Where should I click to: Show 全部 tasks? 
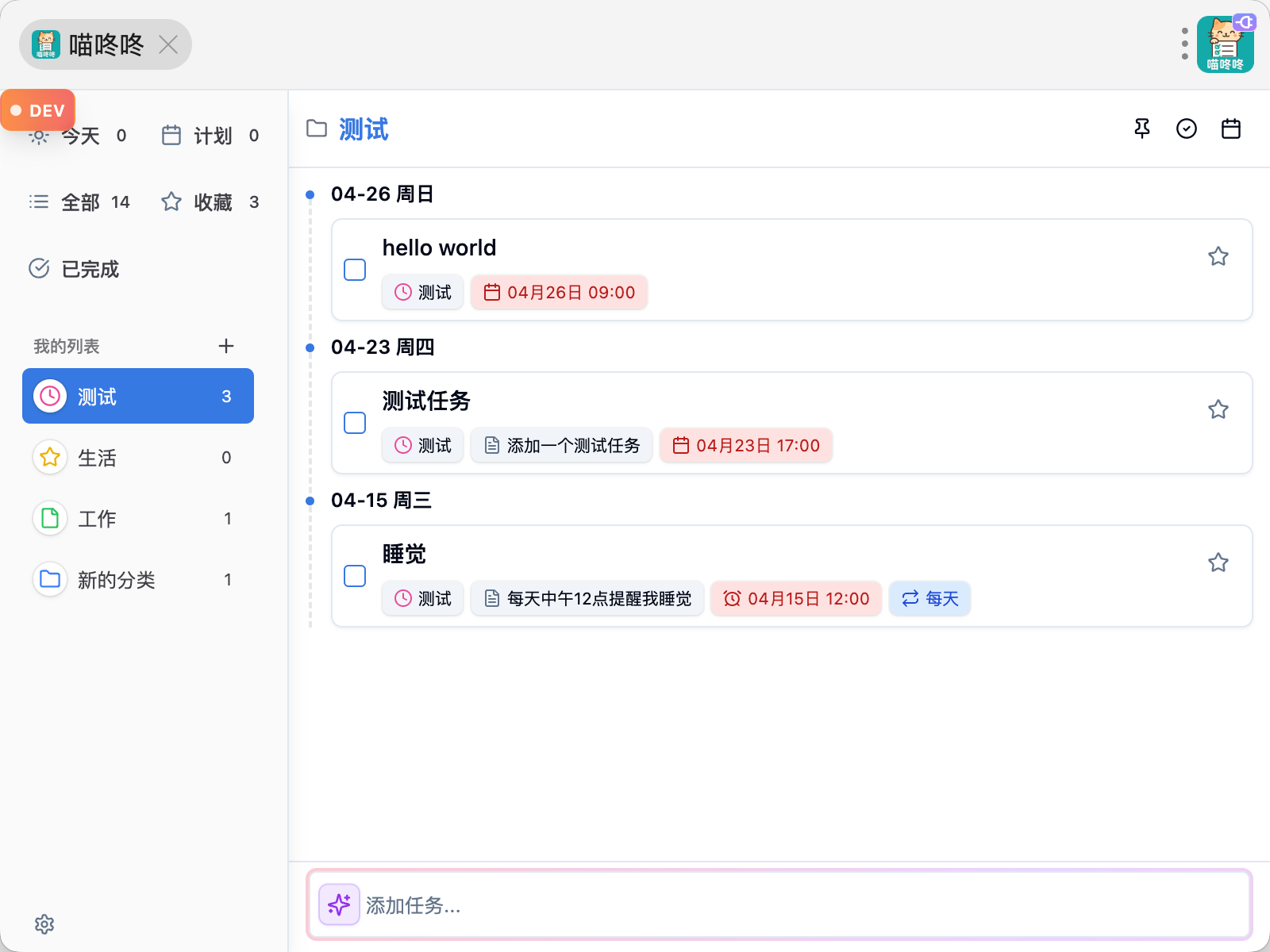(79, 202)
